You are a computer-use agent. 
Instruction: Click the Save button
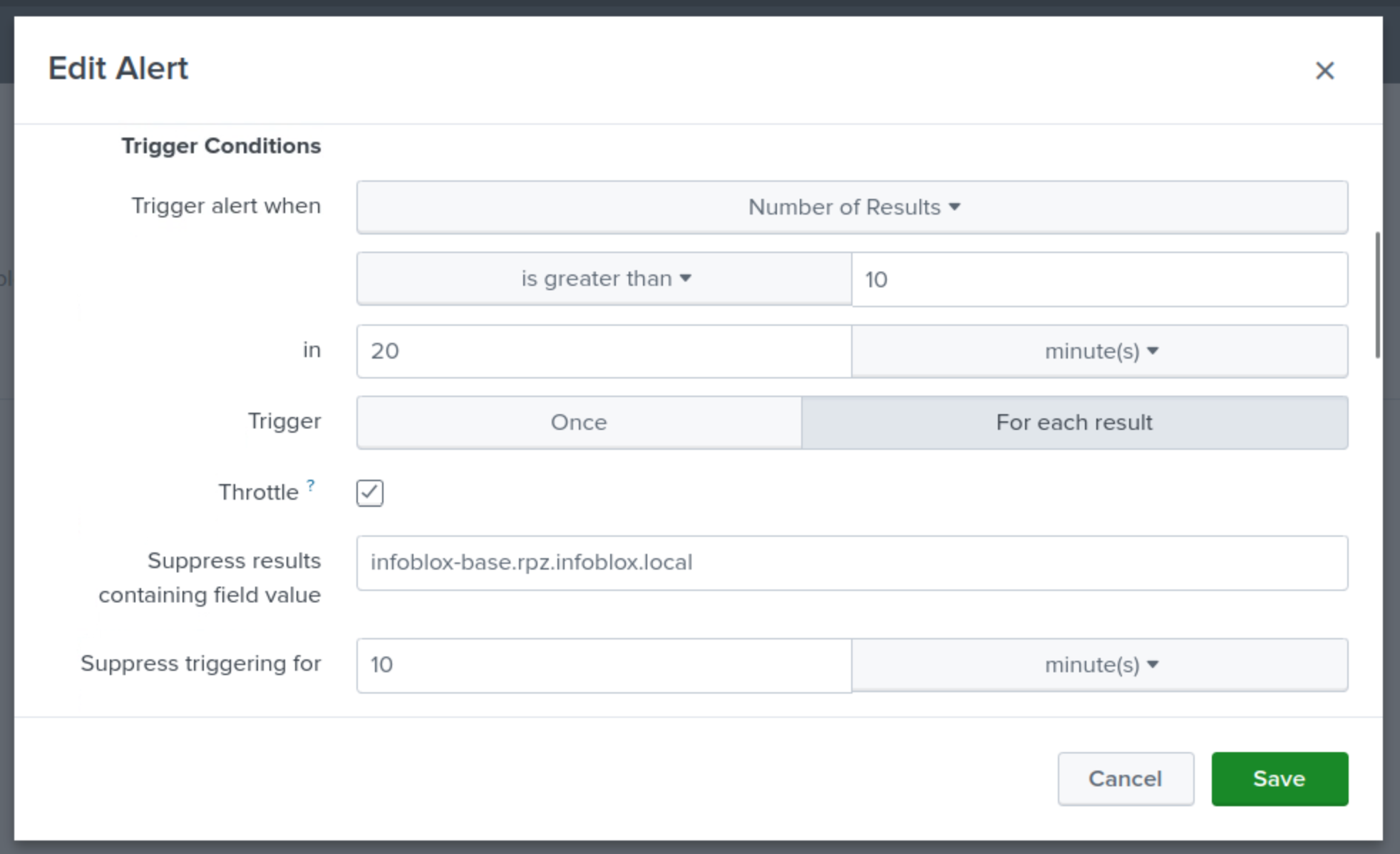(x=1279, y=778)
